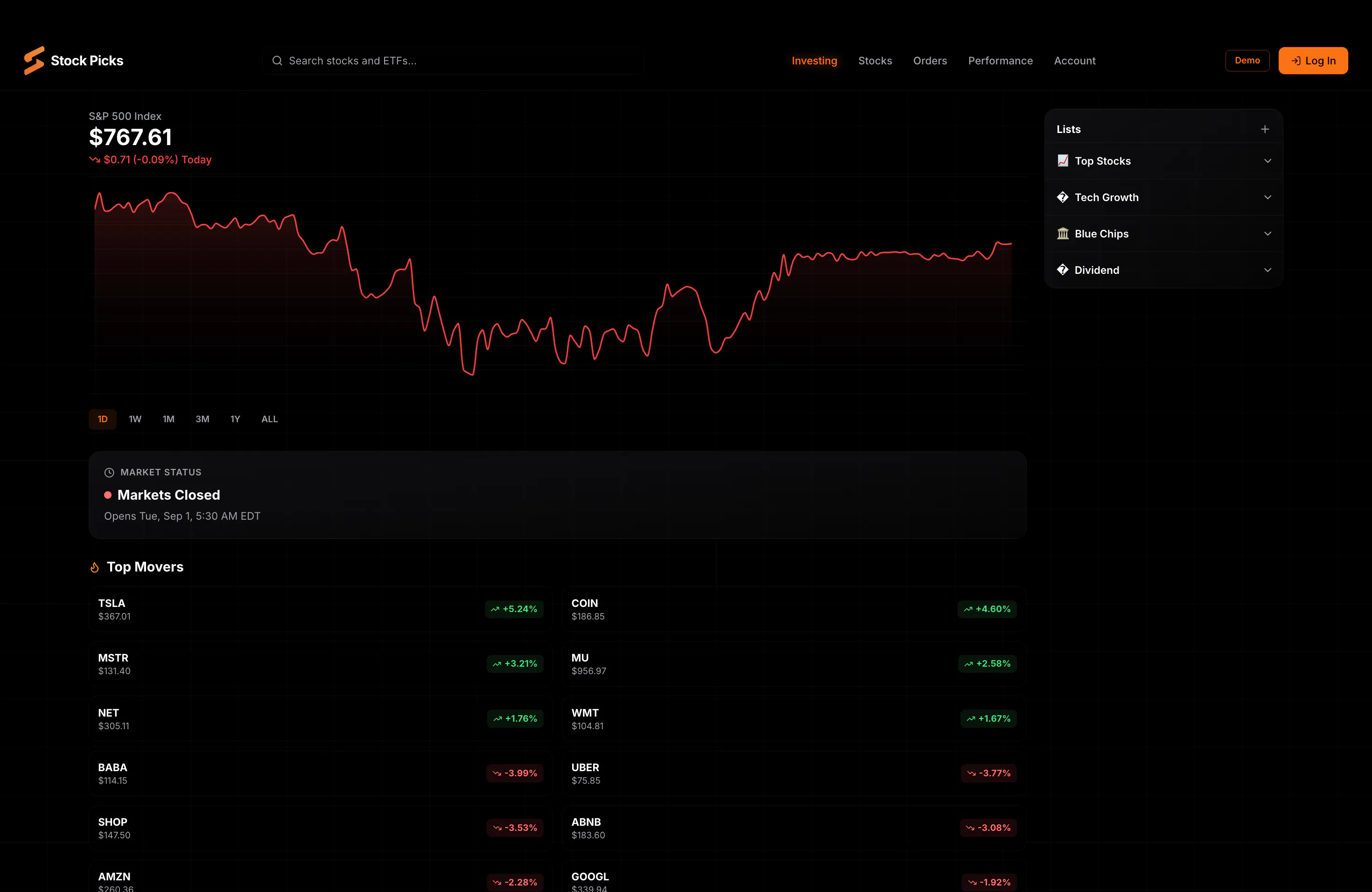Select the UBER ticker text

585,767
